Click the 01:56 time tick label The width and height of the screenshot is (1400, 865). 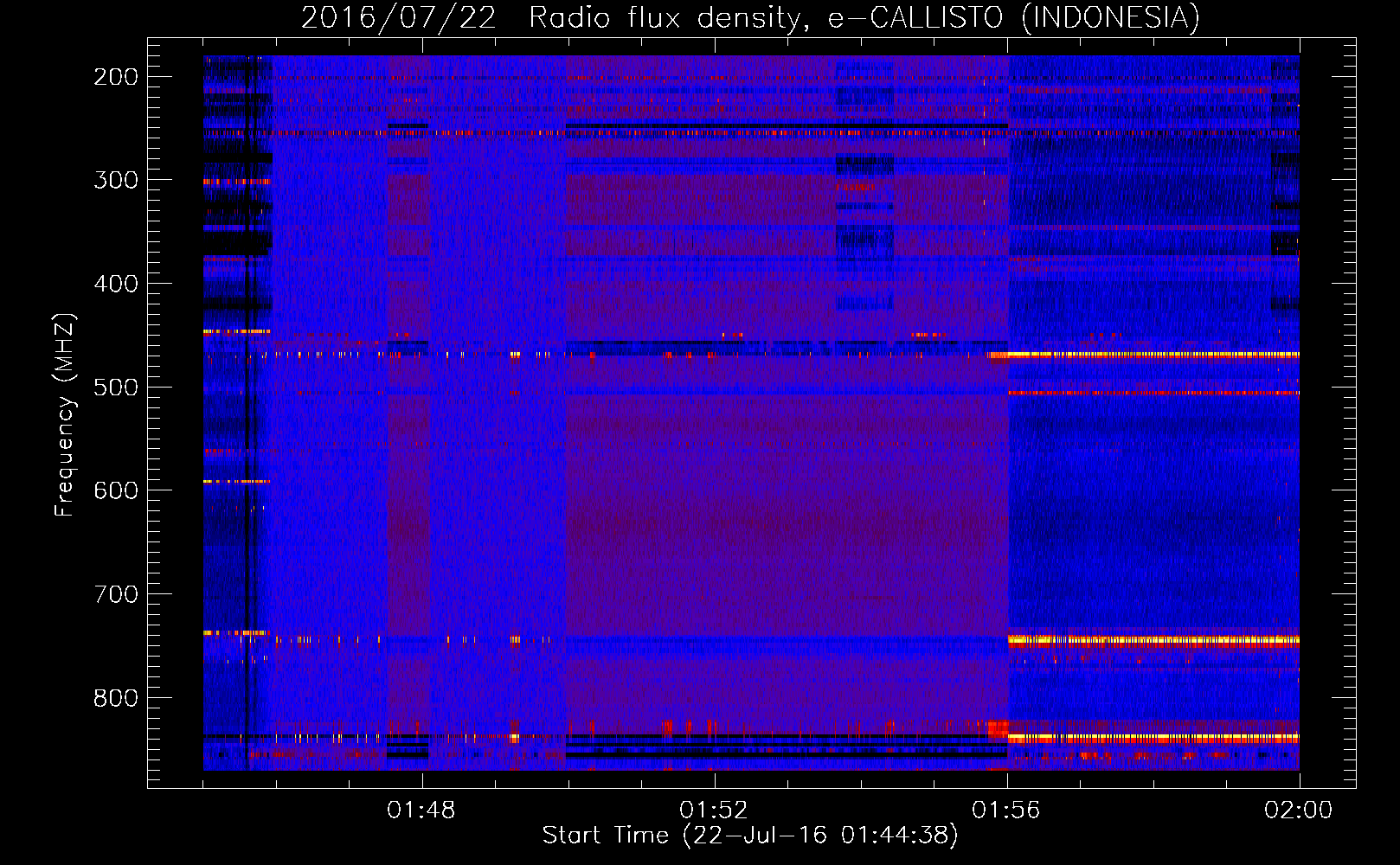(1006, 811)
